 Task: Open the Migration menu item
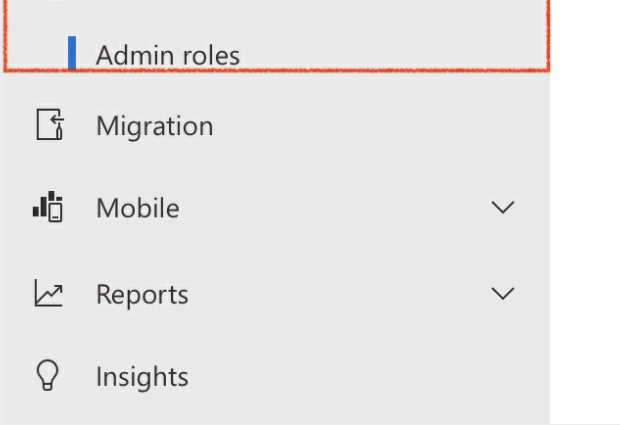[x=277, y=125]
